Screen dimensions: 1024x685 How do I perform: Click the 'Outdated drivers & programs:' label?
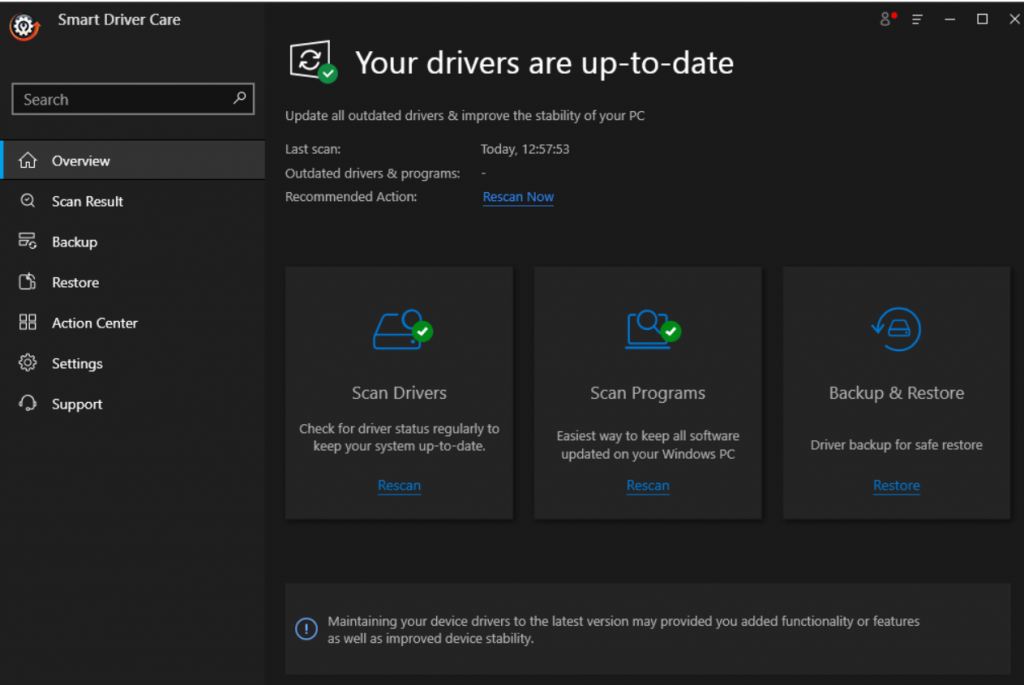point(372,173)
